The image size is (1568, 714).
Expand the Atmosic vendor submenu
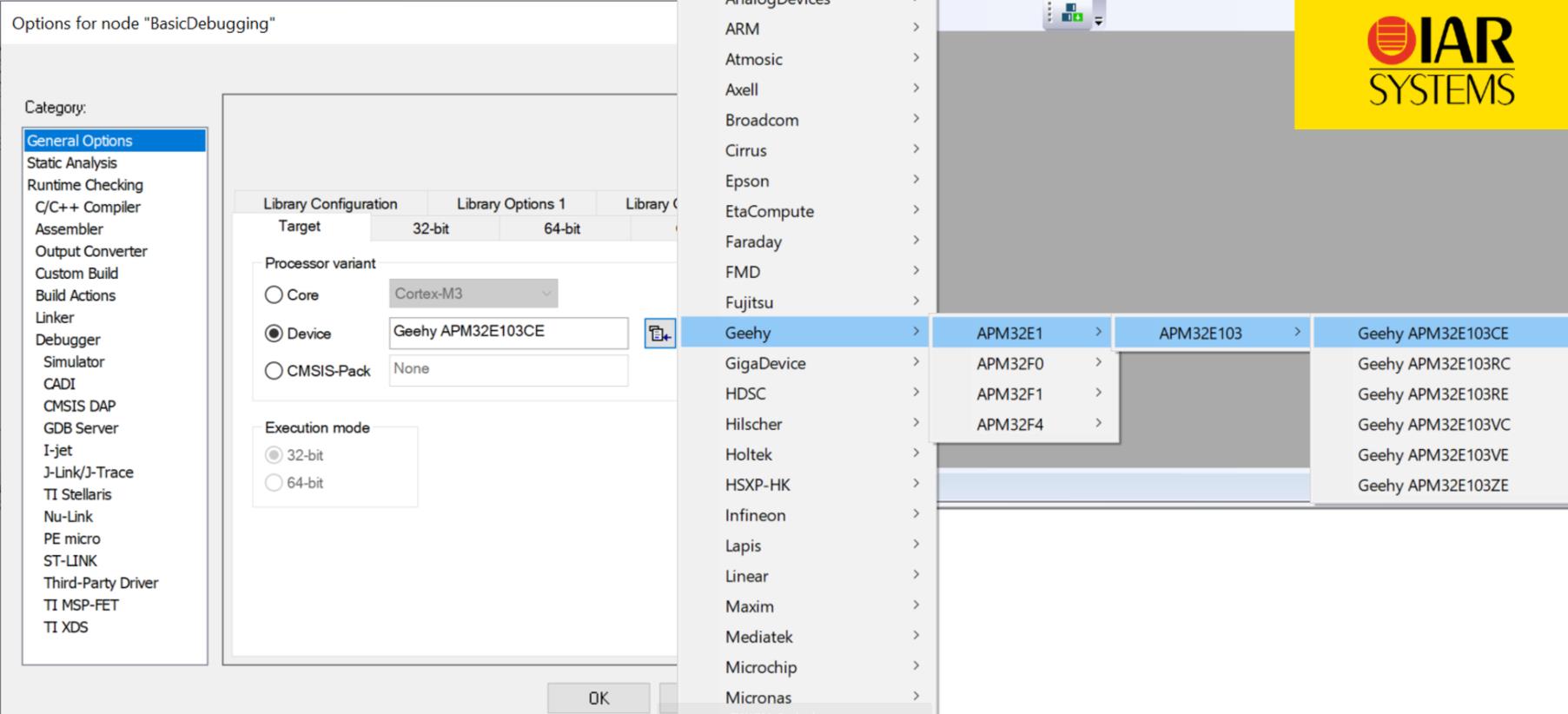point(806,59)
